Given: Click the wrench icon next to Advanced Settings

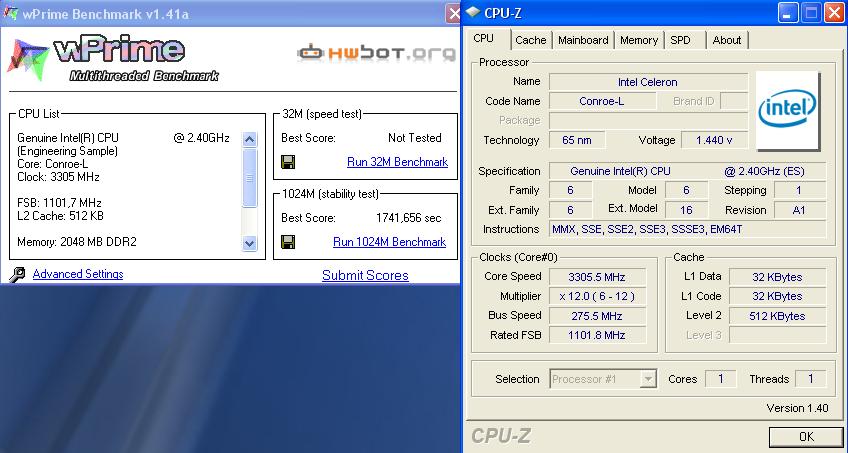Looking at the screenshot, I should (x=17, y=275).
